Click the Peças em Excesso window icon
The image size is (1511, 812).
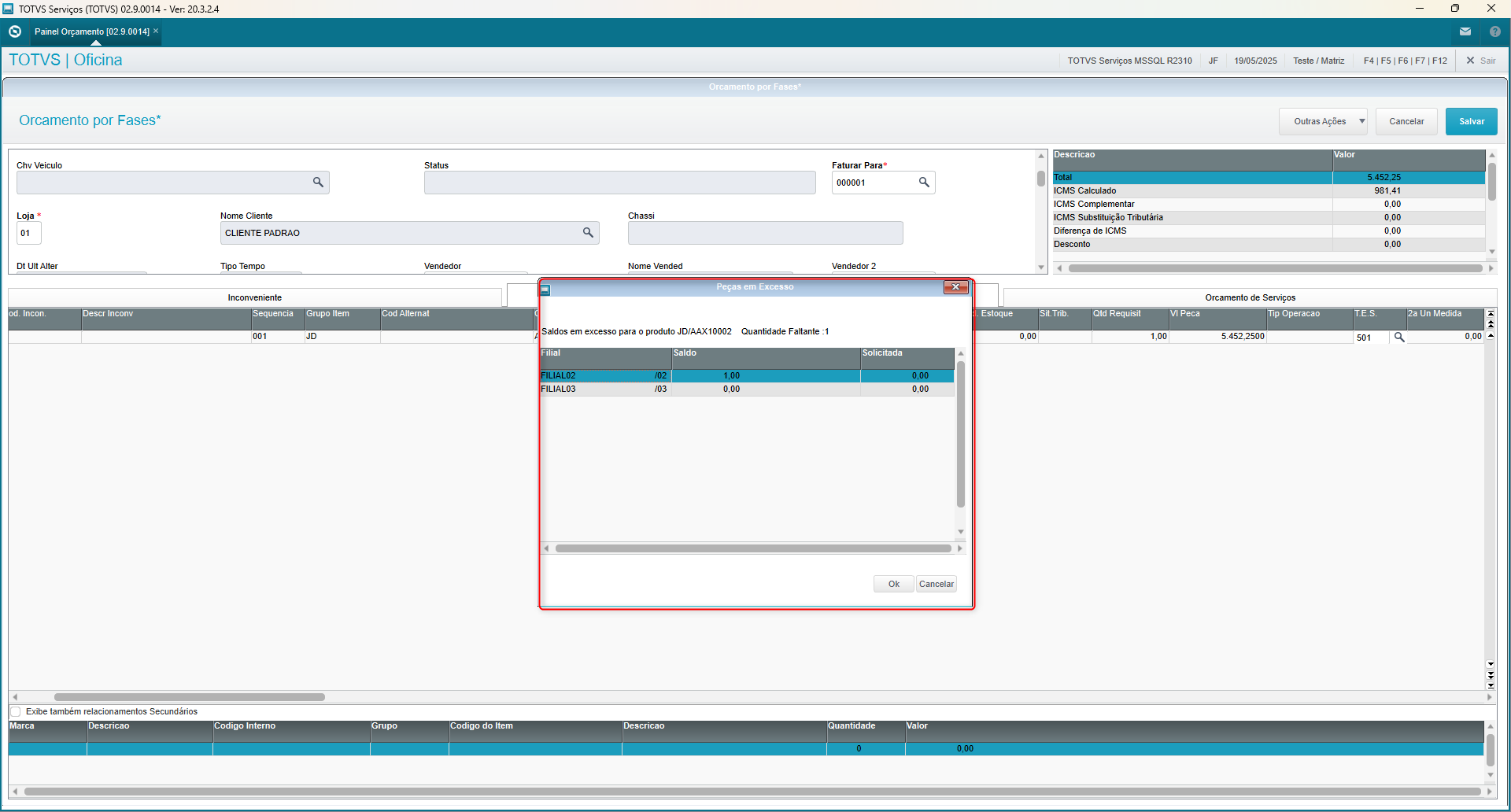coord(545,290)
